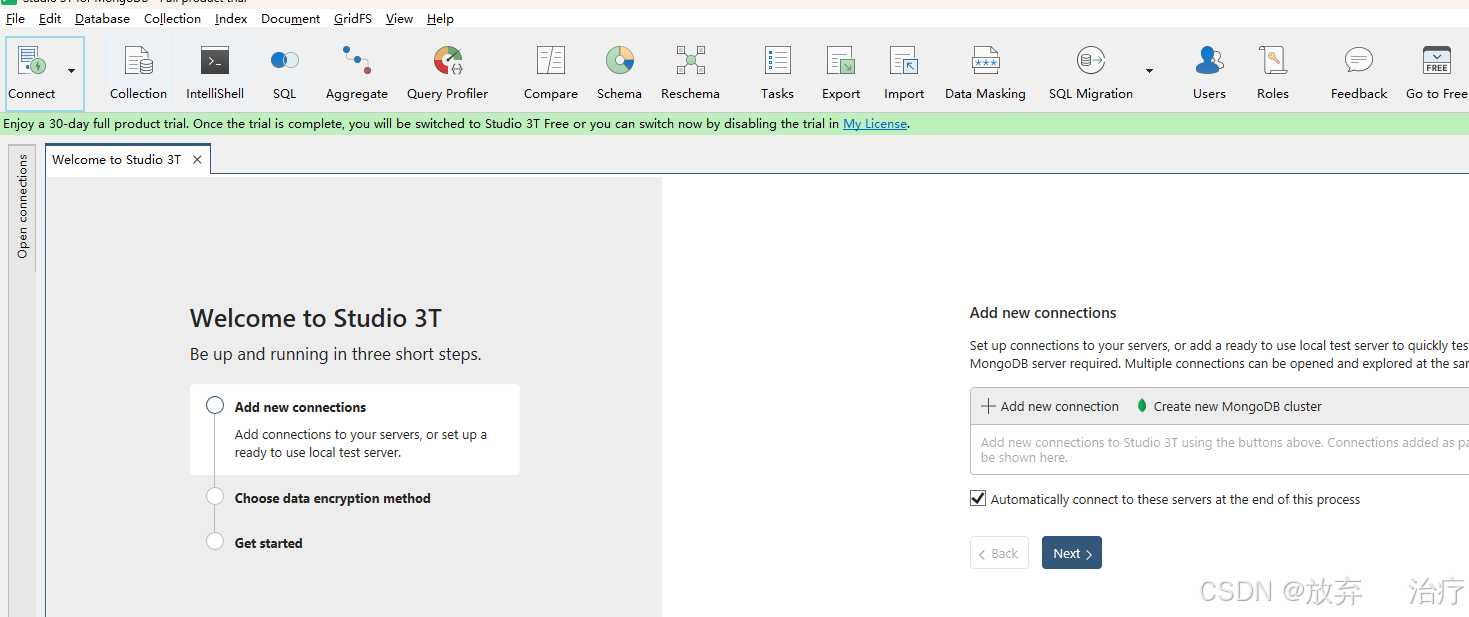Open the Data Masking tool
This screenshot has width=1469, height=617.
[985, 72]
